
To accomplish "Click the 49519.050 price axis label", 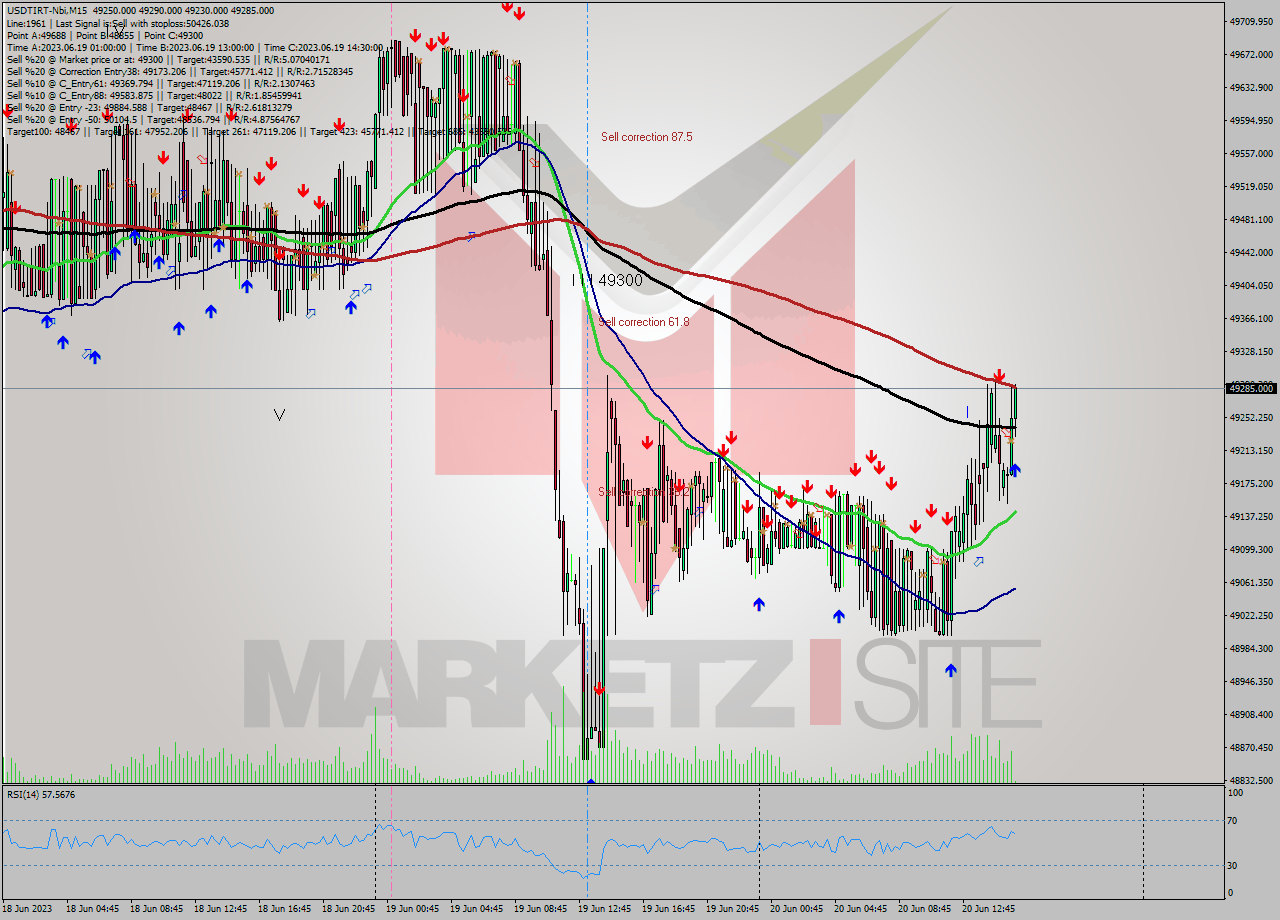I will (1249, 186).
